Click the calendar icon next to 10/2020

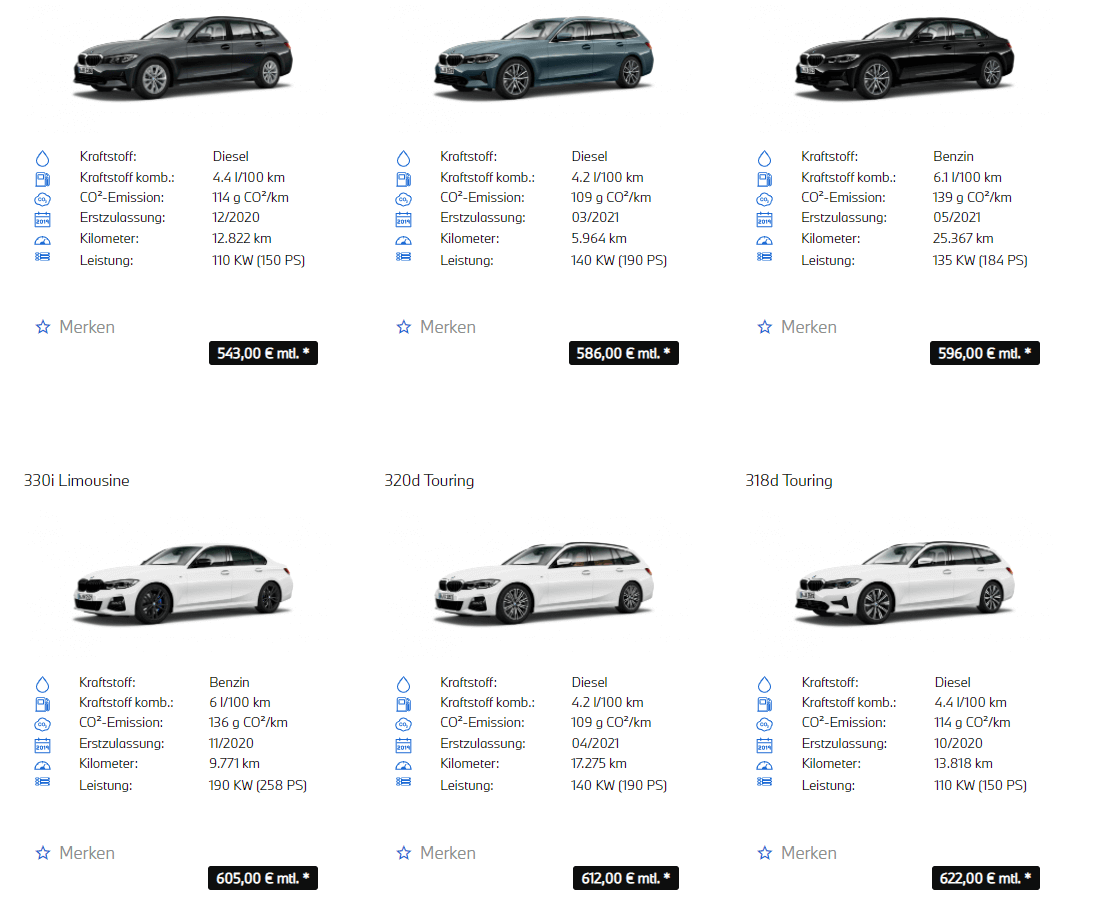point(765,745)
